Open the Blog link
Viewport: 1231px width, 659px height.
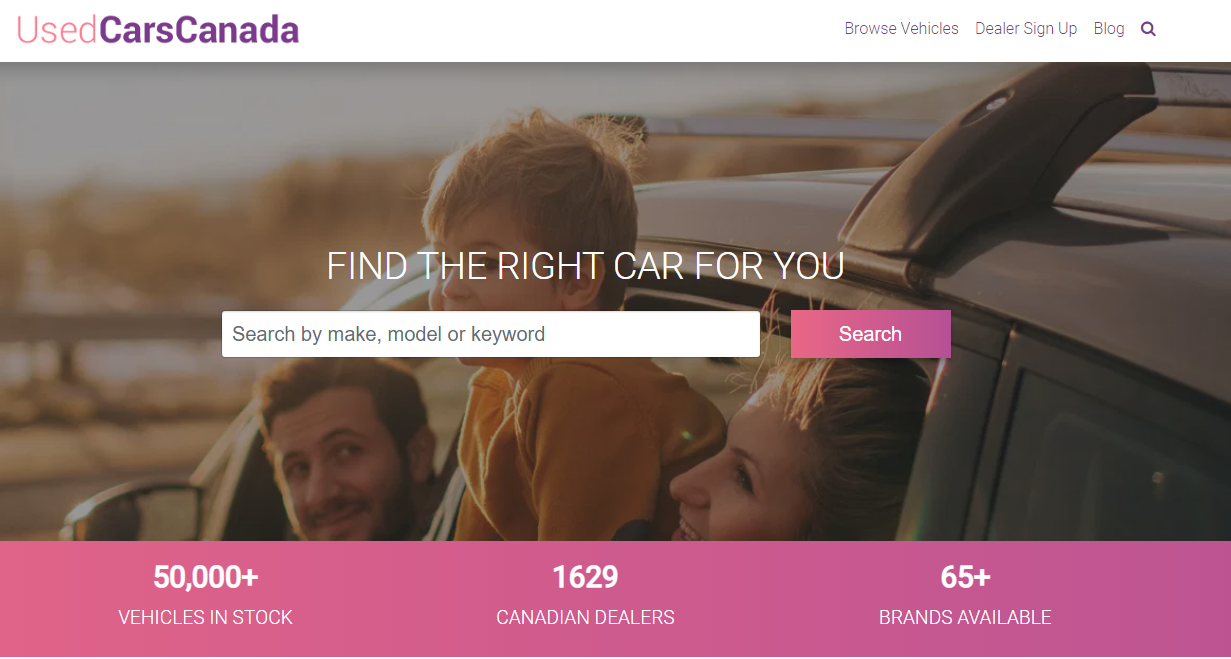(x=1109, y=29)
